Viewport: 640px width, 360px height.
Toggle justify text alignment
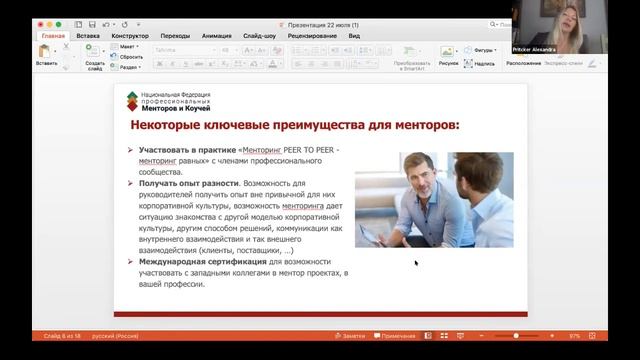[338, 64]
